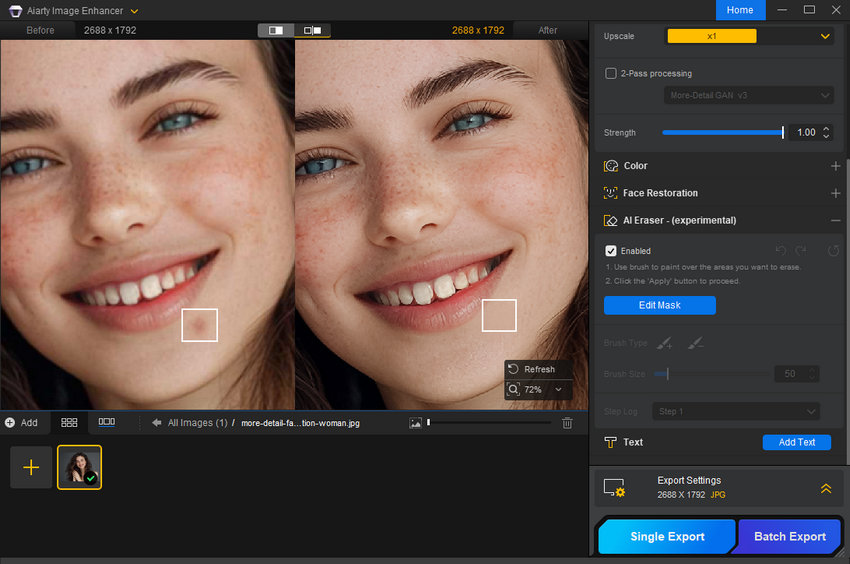
Task: Select the woman portrait thumbnail
Action: tap(79, 467)
